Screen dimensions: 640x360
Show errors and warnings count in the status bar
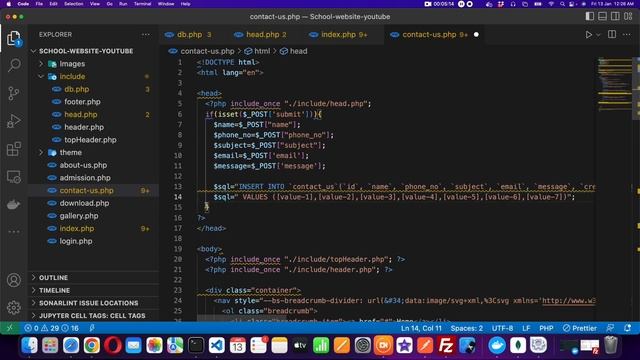(51, 328)
